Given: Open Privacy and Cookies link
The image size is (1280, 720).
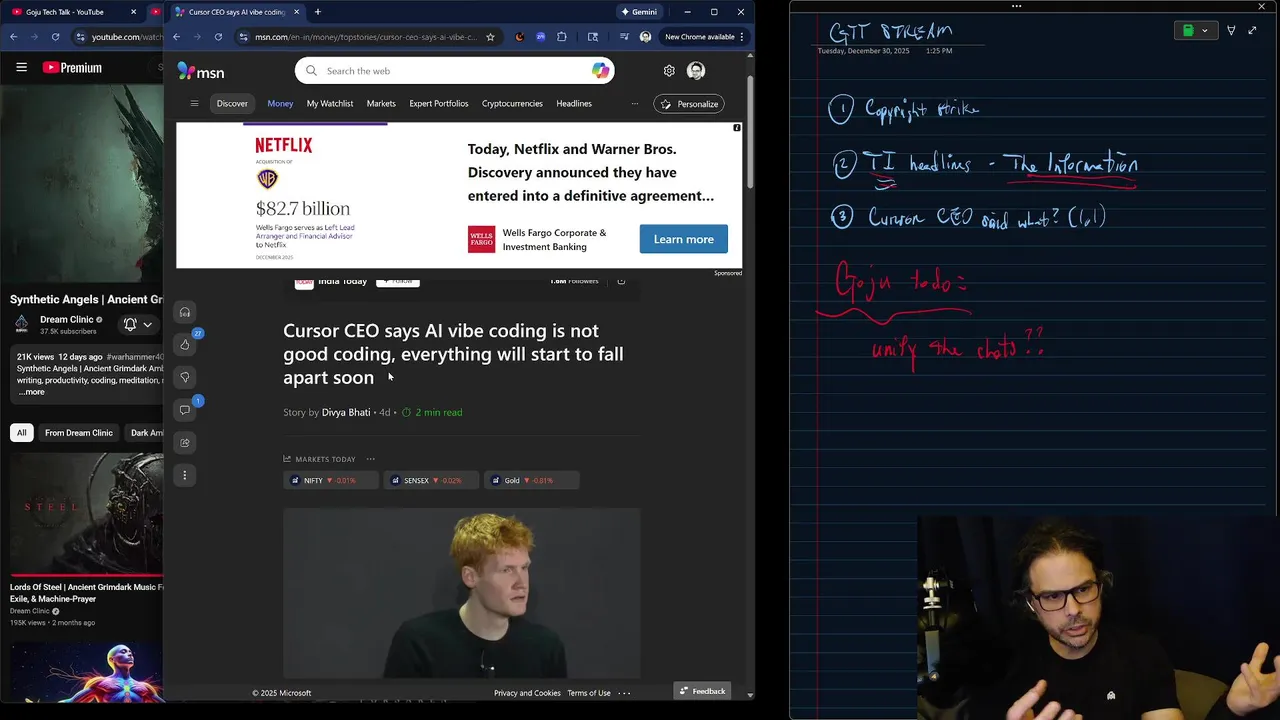Looking at the screenshot, I should click(527, 693).
